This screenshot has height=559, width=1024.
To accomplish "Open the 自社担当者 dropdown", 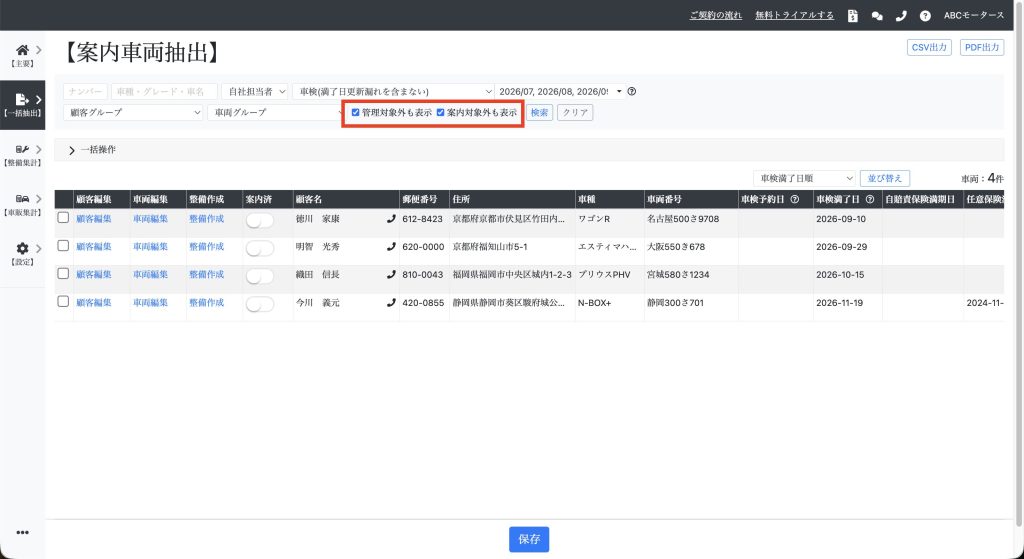I will tap(254, 91).
